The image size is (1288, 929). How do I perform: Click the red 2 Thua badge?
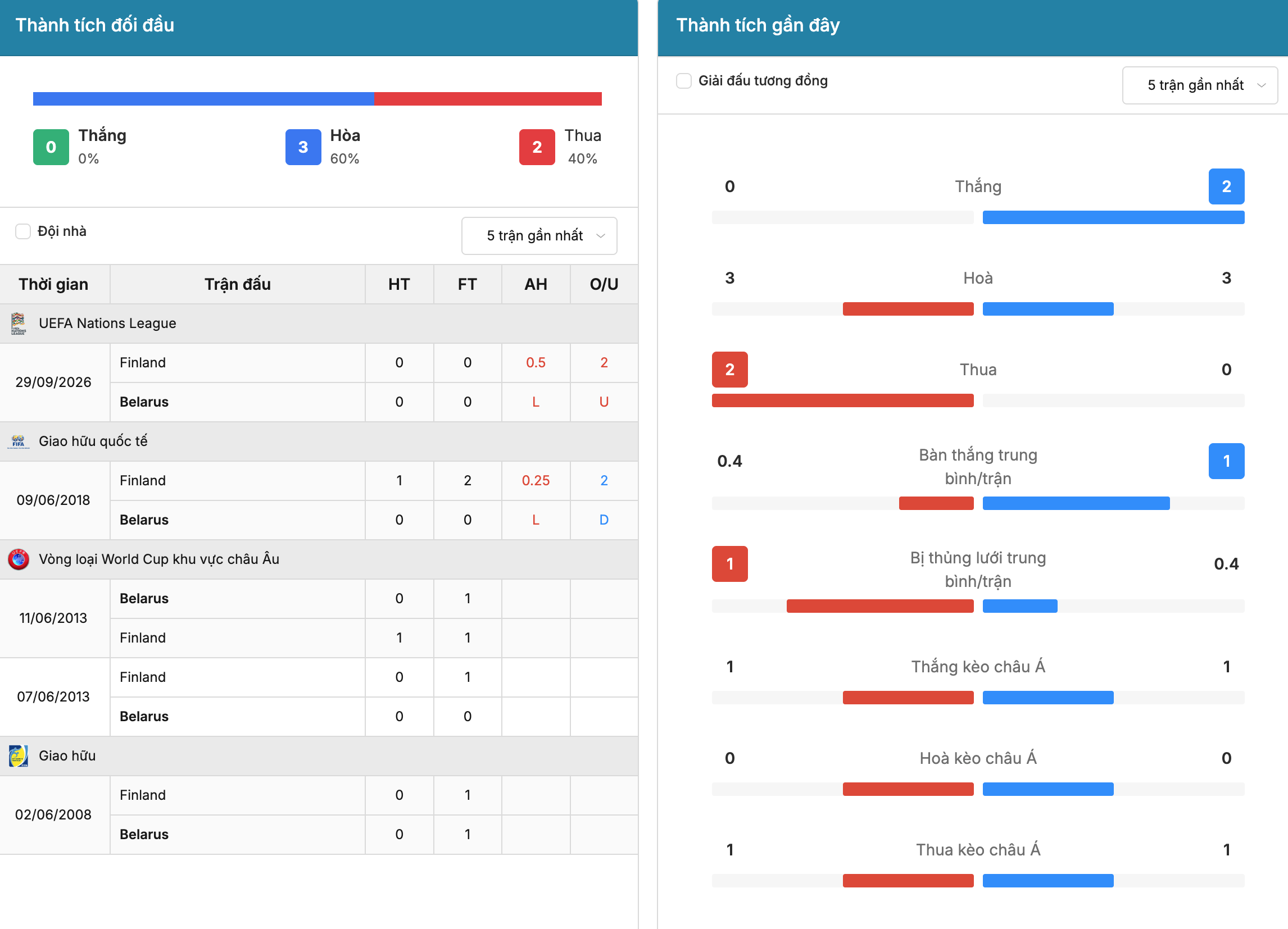[537, 147]
